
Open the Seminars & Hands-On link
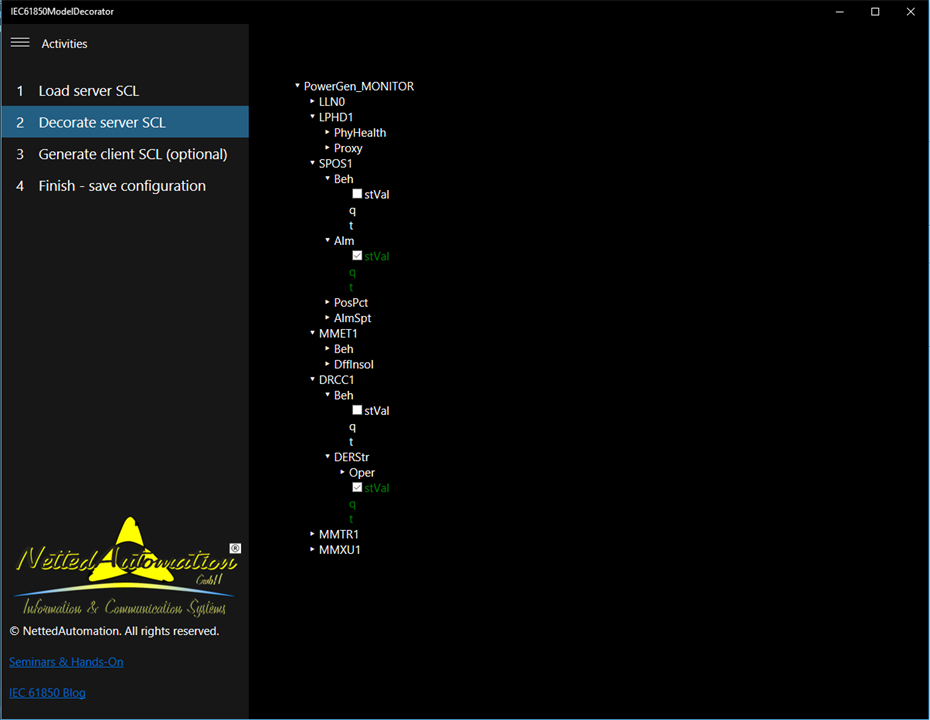(66, 662)
